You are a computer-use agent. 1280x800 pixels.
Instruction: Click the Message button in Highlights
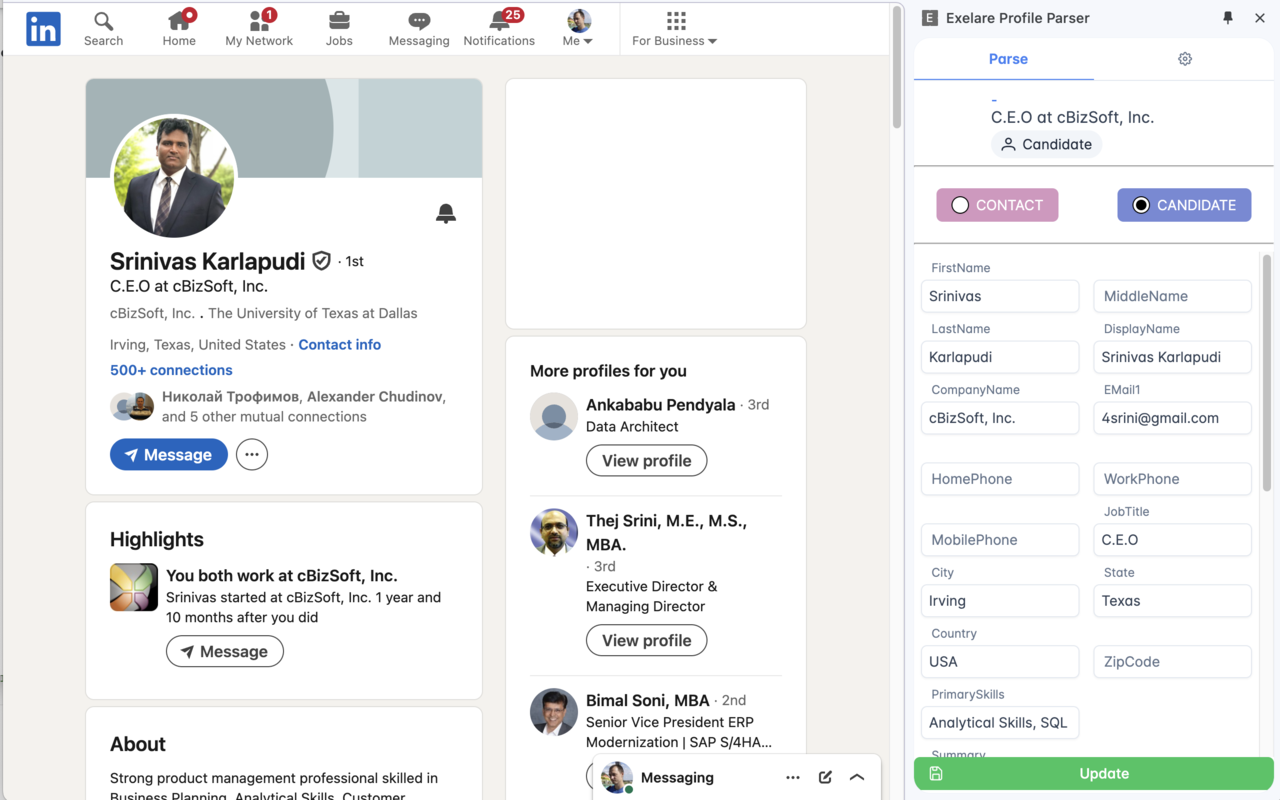tap(225, 651)
